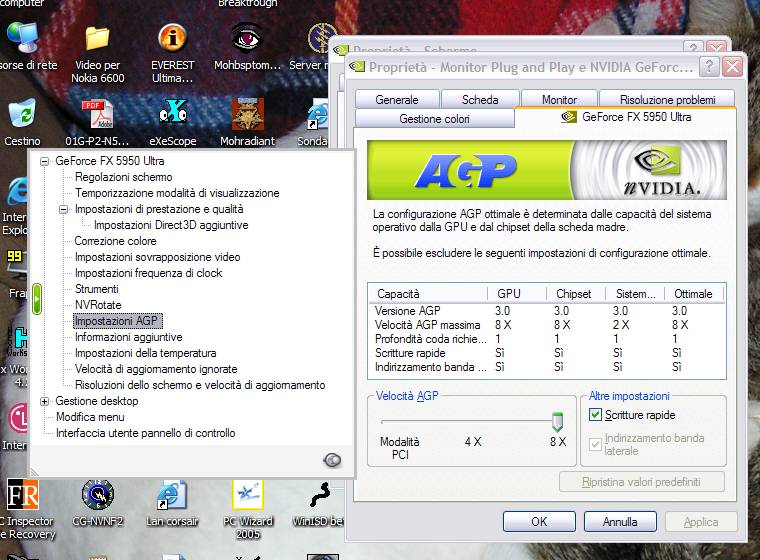
Task: Open the eXeScope desktop icon
Action: click(x=173, y=112)
